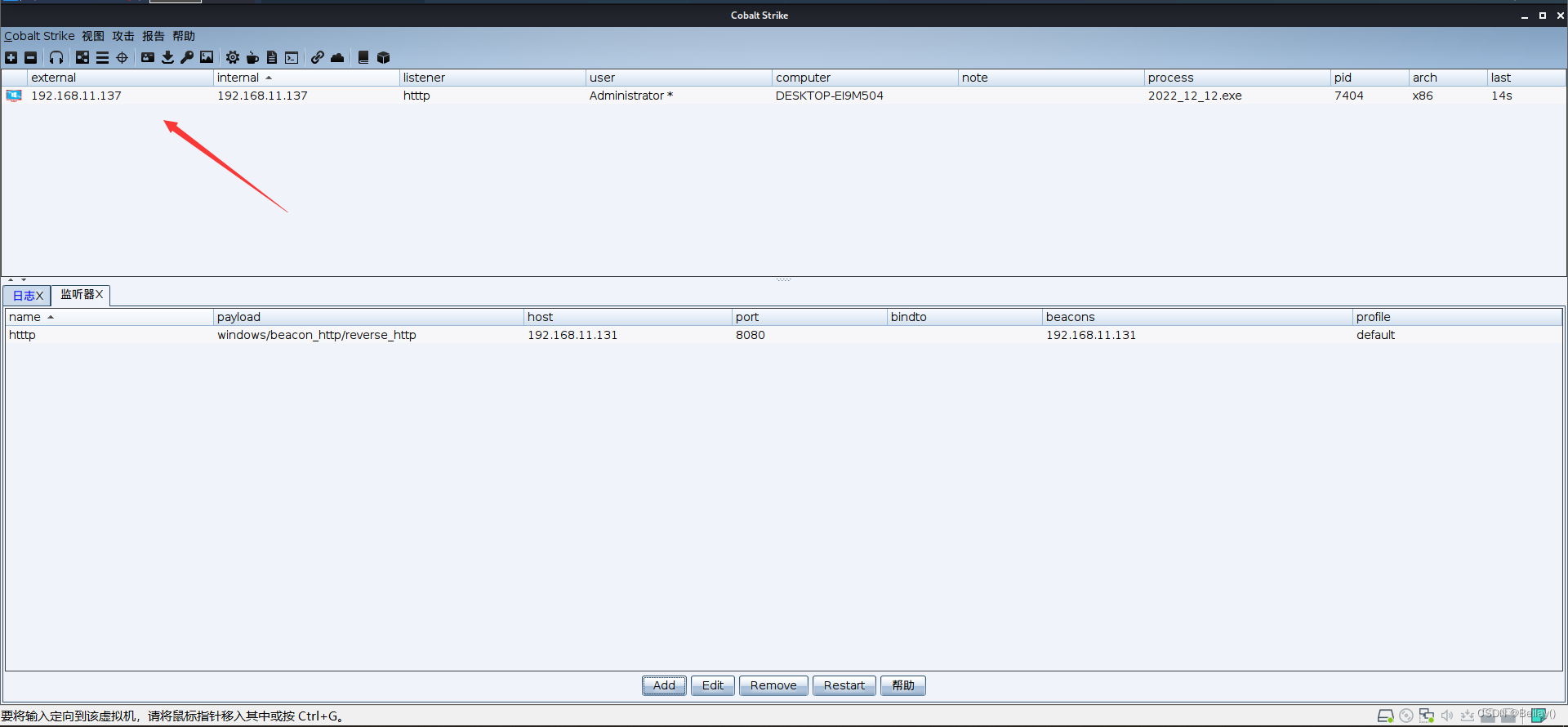This screenshot has width=1568, height=727.
Task: Click the beacon computer icon beside 192.168.11.137
Action: 14,96
